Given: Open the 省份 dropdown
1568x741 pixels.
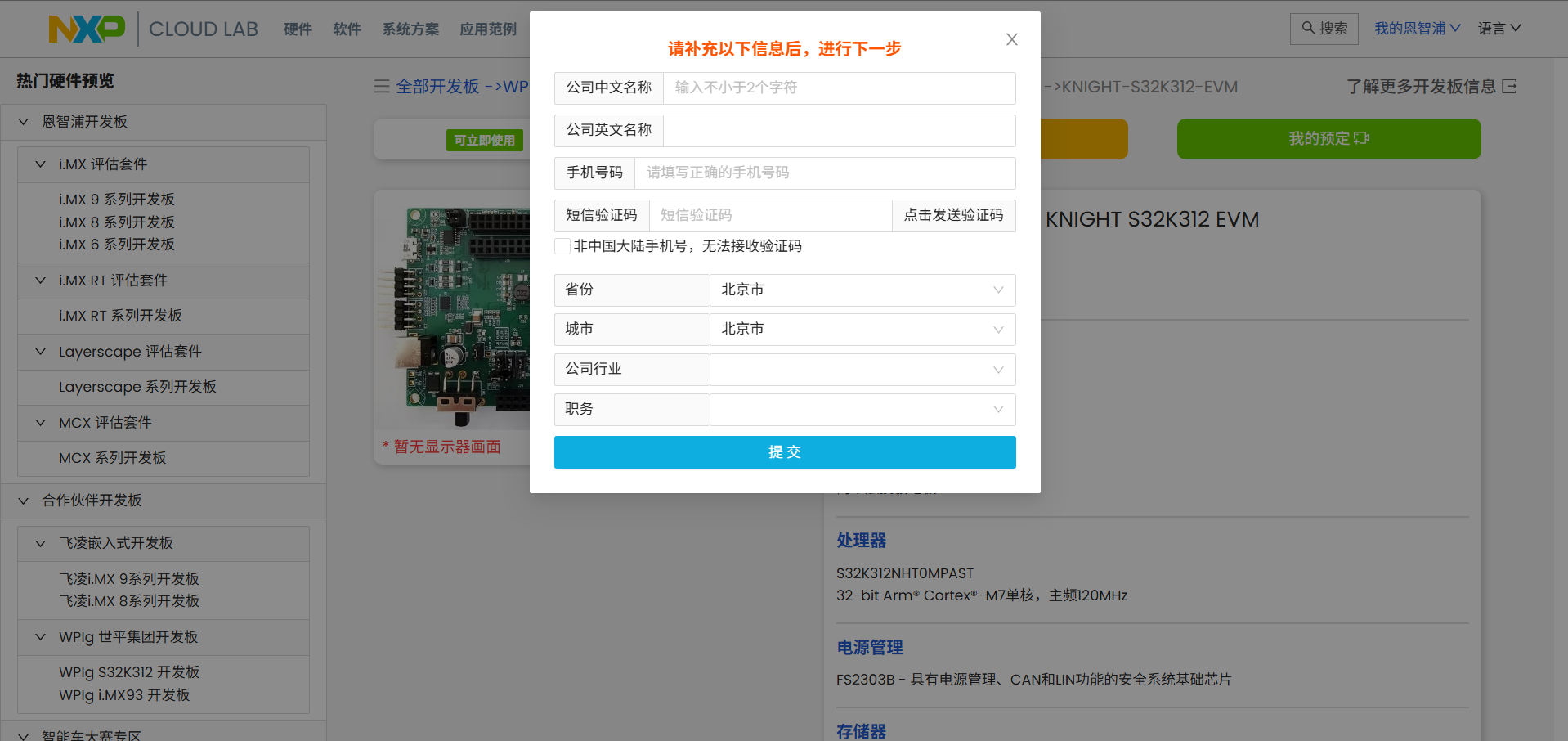Looking at the screenshot, I should pos(862,290).
